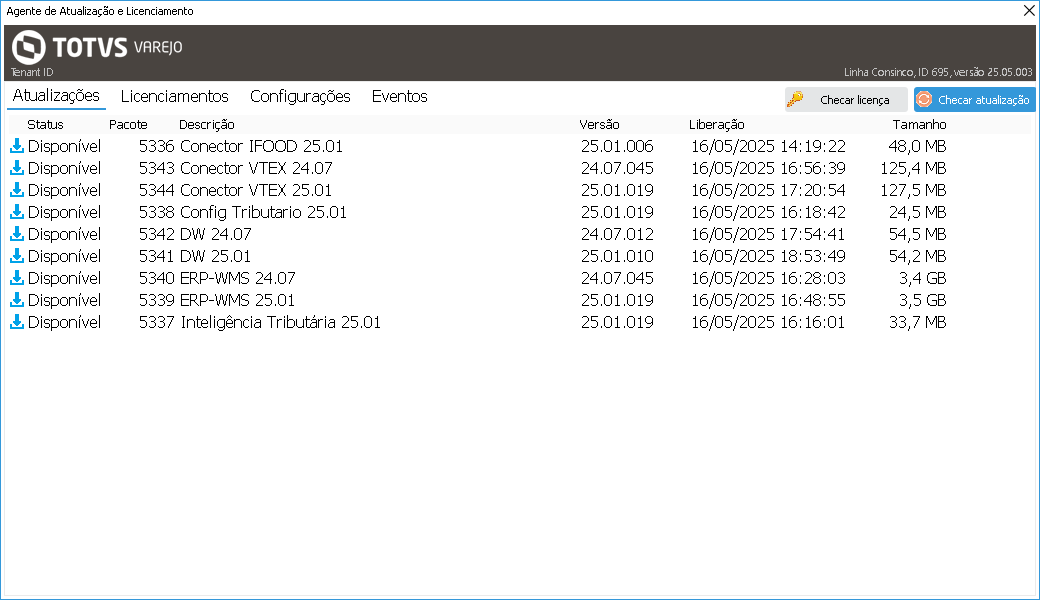Click download icon for ERP-WMS 24.07
This screenshot has width=1040, height=600.
pyautogui.click(x=17, y=277)
